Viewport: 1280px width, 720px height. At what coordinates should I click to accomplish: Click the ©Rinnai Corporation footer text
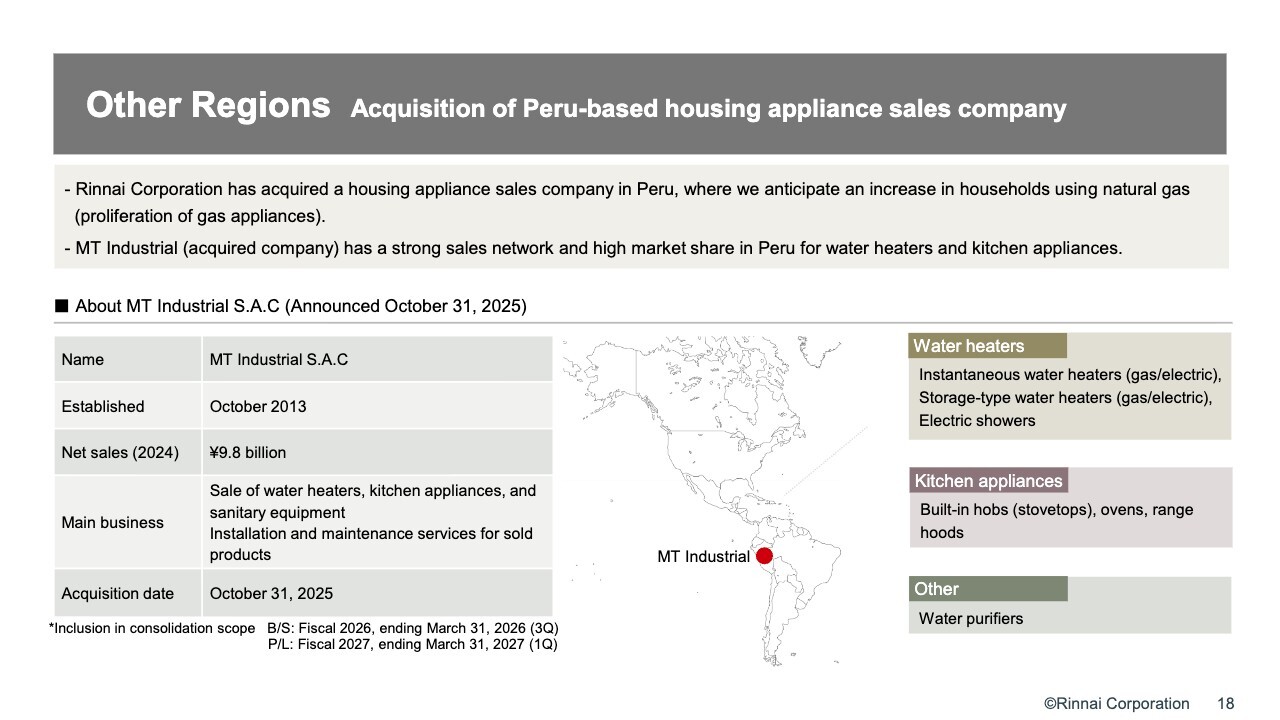point(1117,703)
